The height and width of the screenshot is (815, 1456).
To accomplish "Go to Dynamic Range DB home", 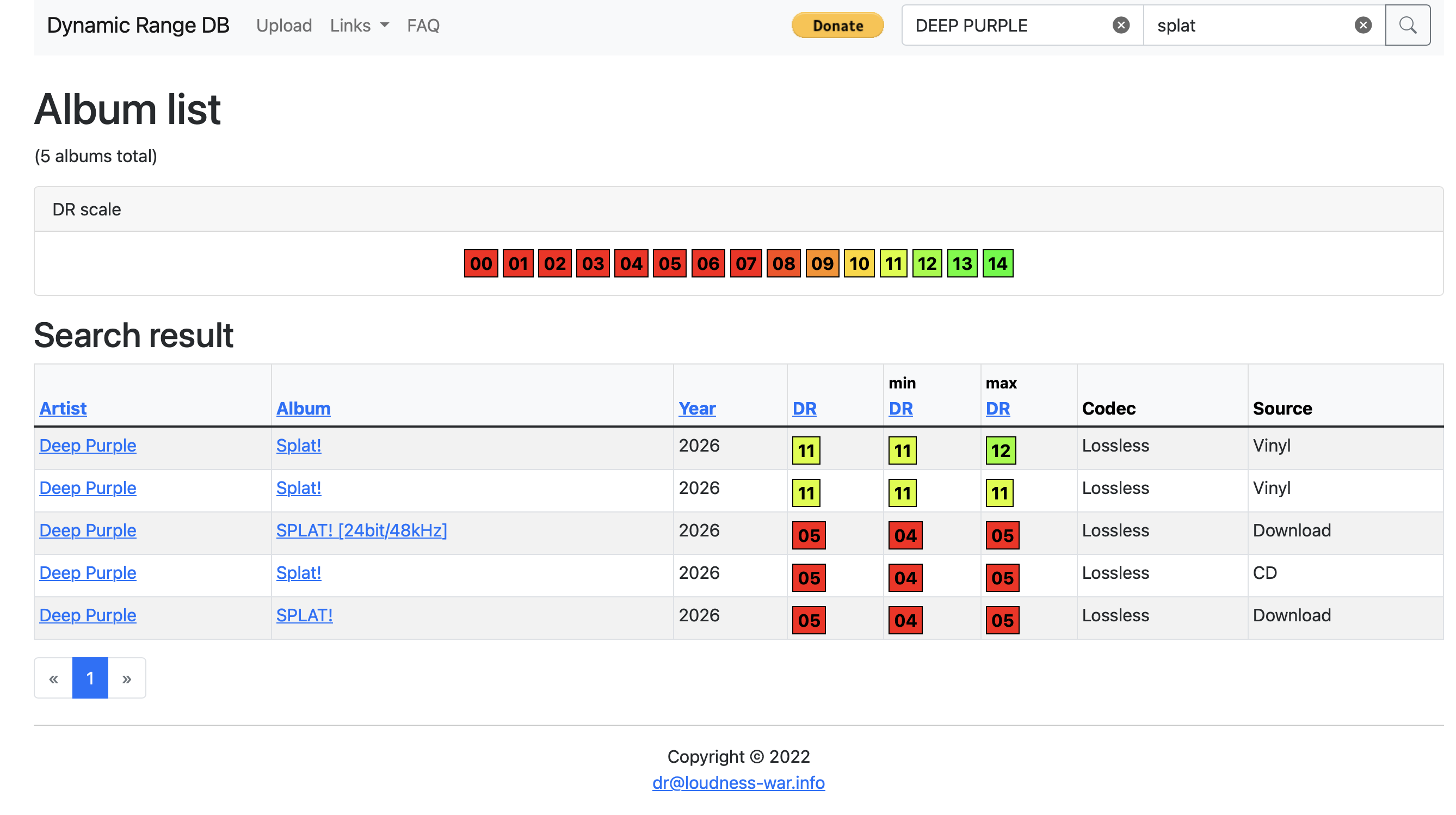I will pyautogui.click(x=138, y=26).
